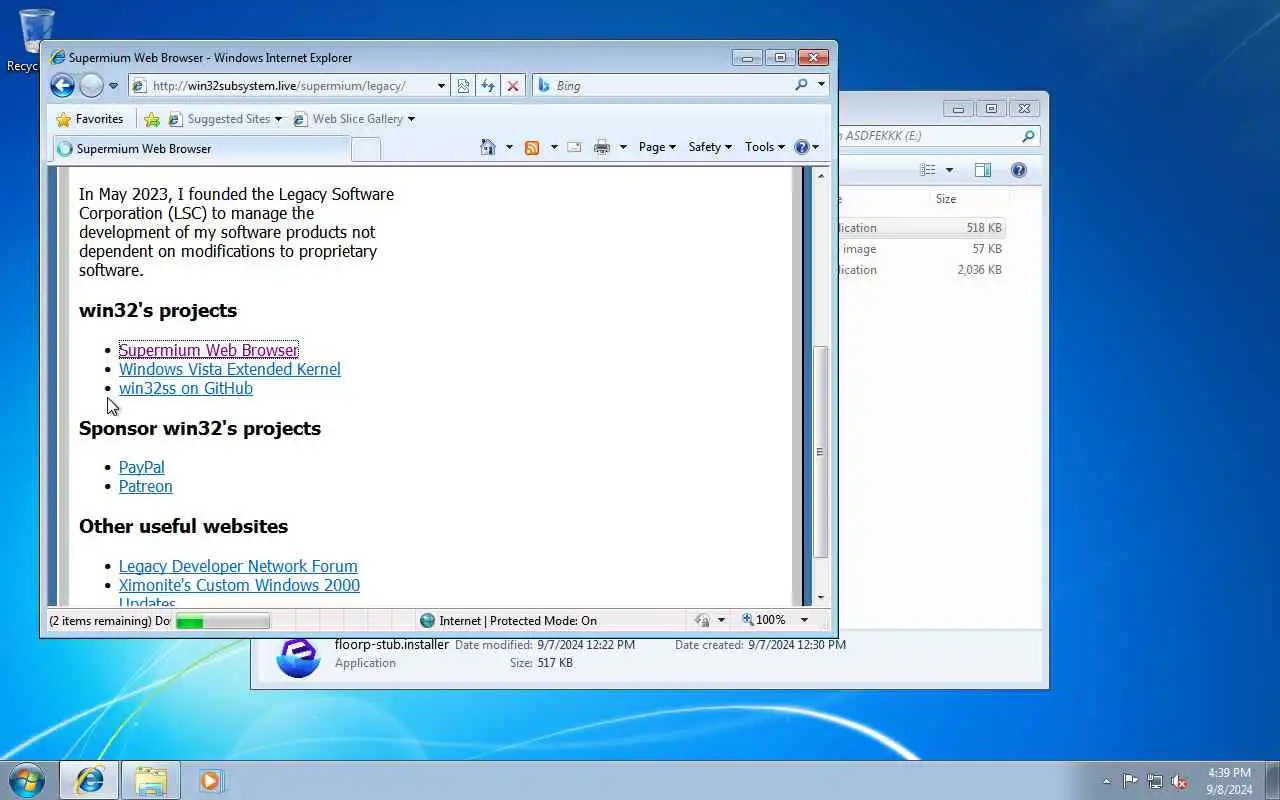Expand the Home button dropdown arrow
The width and height of the screenshot is (1280, 800).
(x=509, y=147)
